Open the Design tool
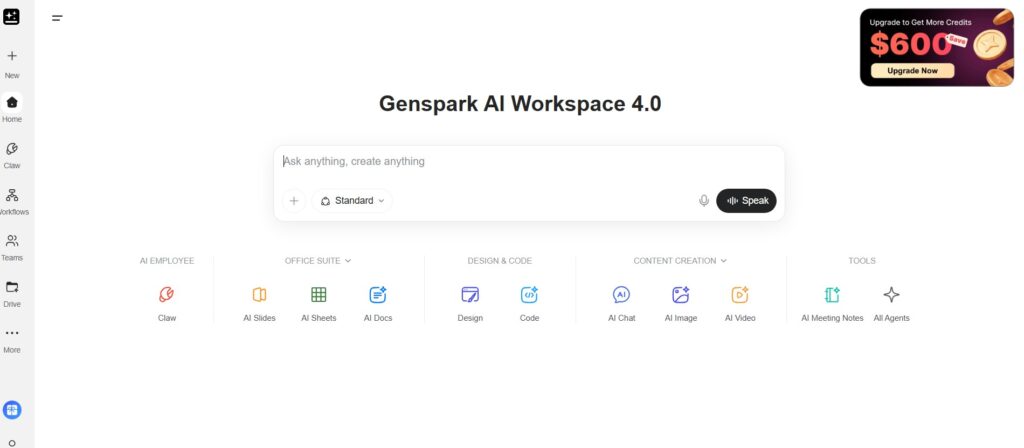Screen dimensions: 1024x448 (470, 304)
